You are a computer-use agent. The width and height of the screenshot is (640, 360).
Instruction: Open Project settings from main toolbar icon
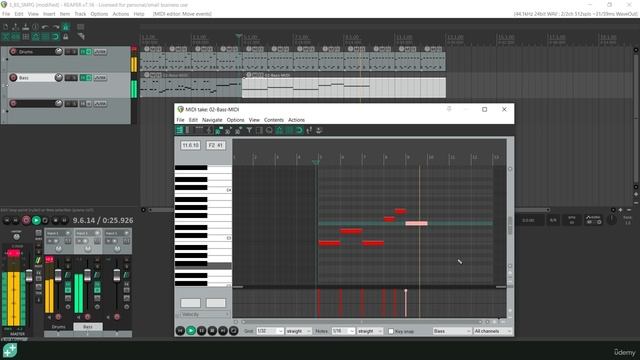pos(36,27)
